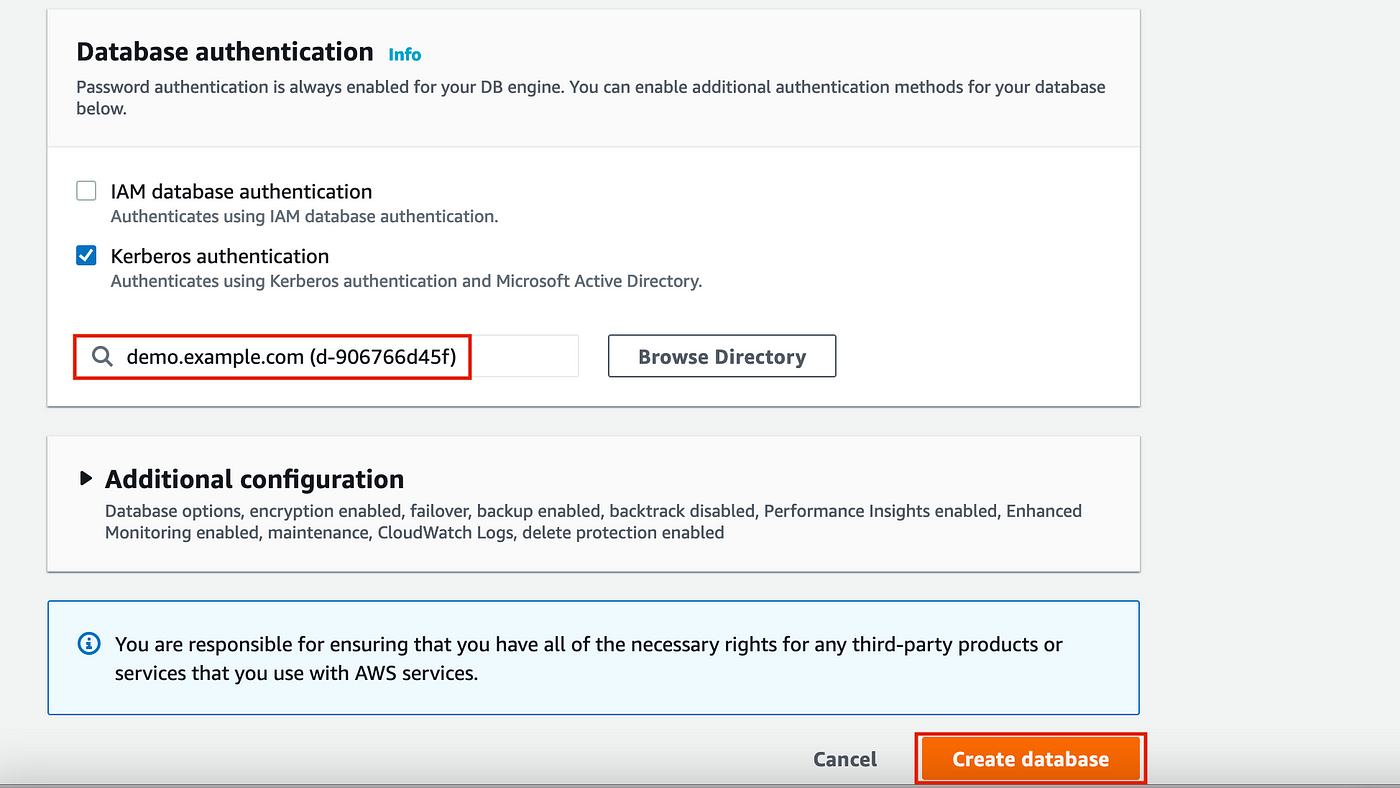1400x788 pixels.
Task: Click the Cancel button
Action: click(x=845, y=759)
